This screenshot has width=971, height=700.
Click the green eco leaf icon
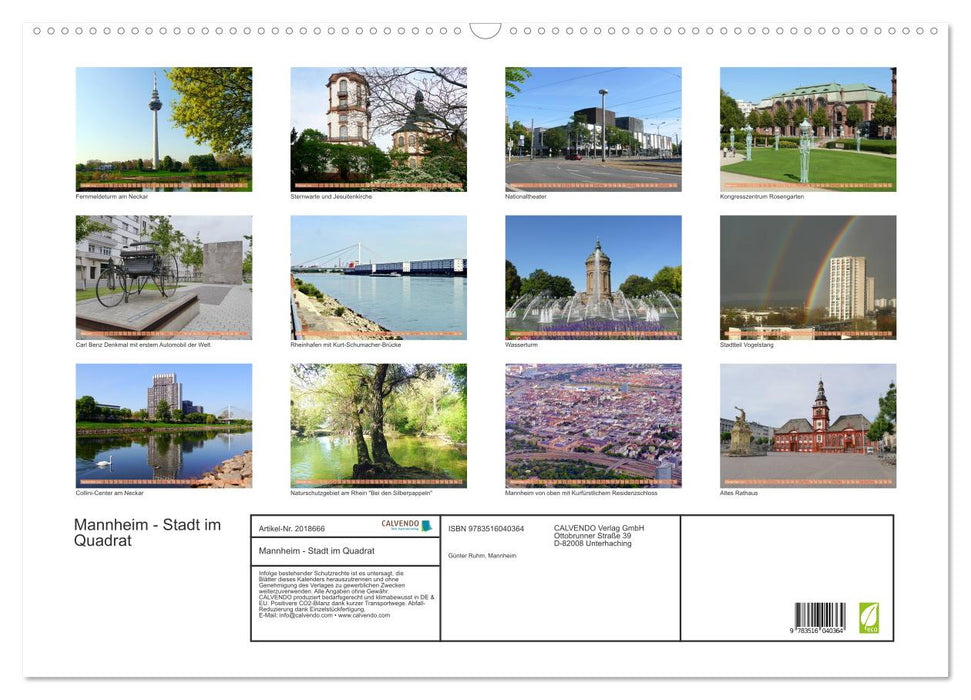coord(868,620)
